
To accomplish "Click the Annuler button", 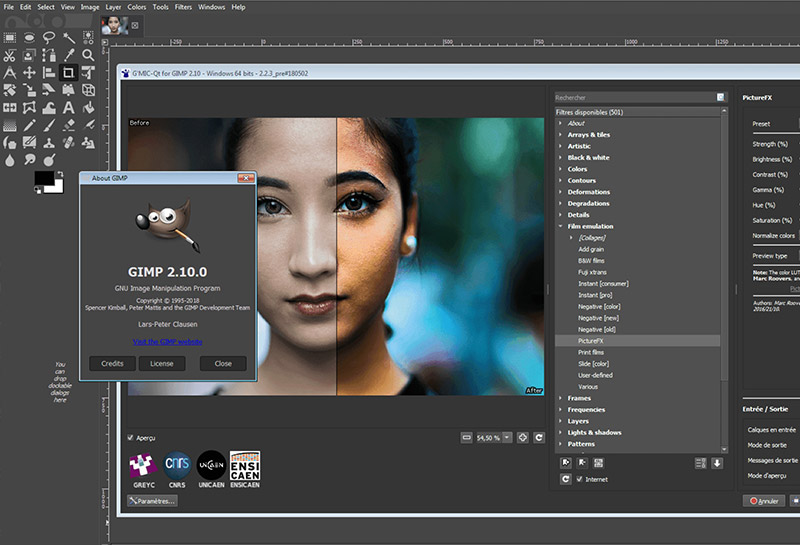I will point(764,501).
